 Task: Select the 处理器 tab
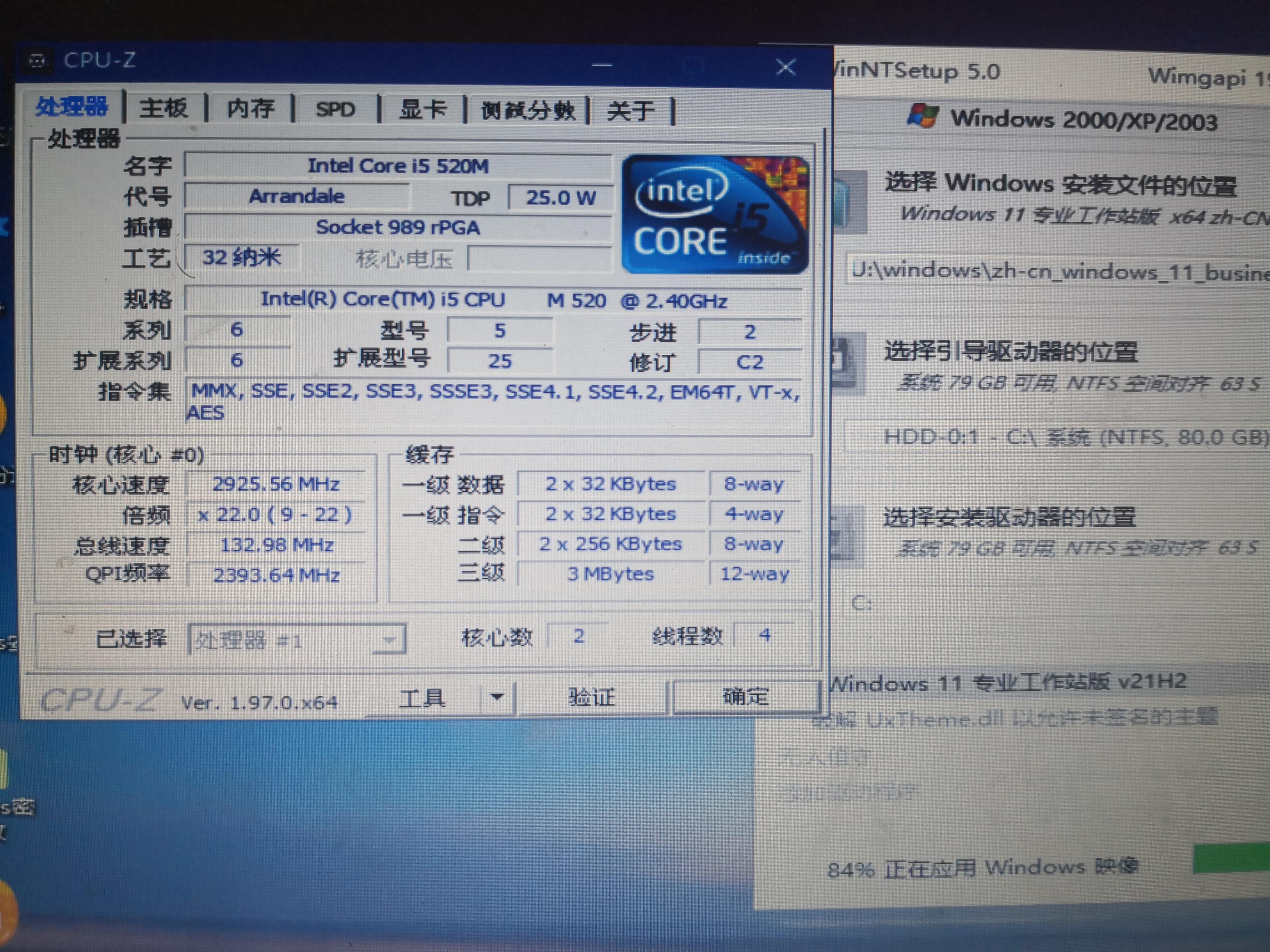coord(72,107)
